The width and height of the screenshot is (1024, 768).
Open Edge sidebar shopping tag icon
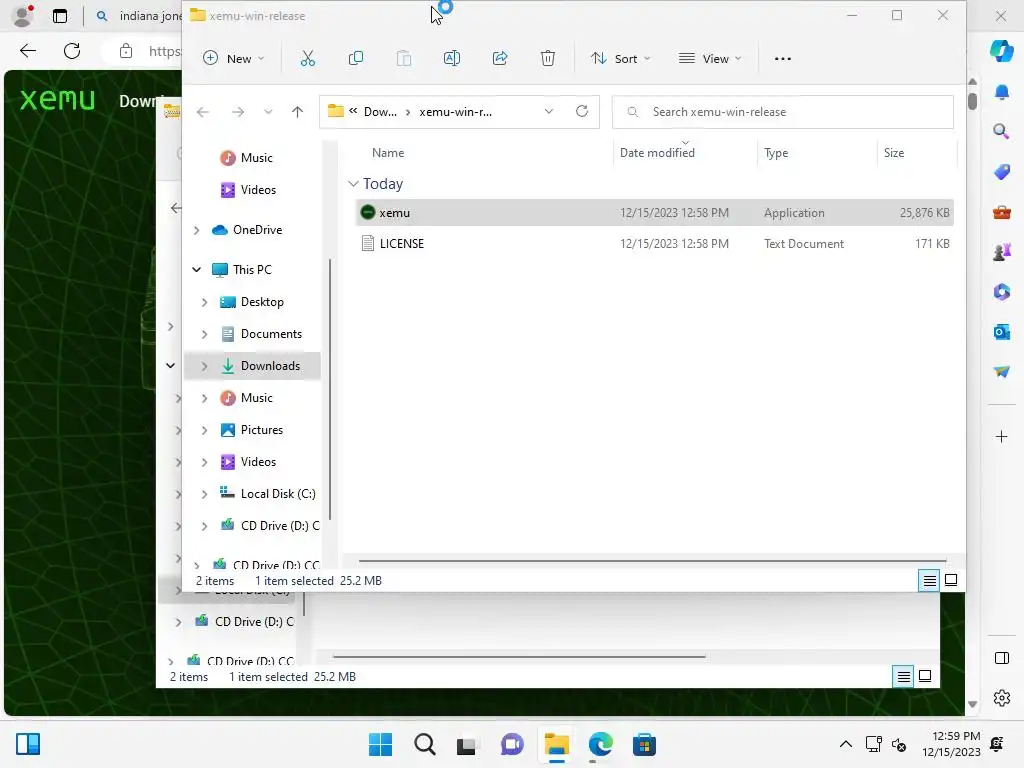[1001, 172]
